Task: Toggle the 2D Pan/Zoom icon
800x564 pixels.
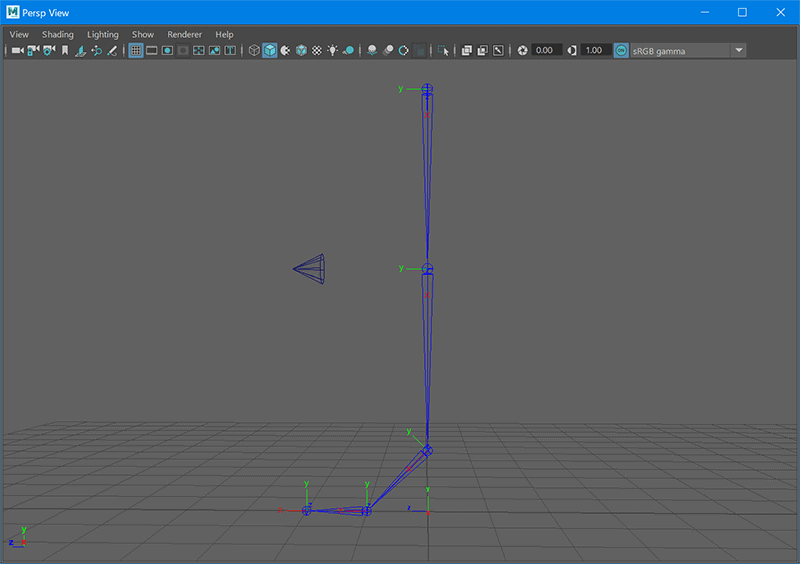Action: [x=96, y=51]
